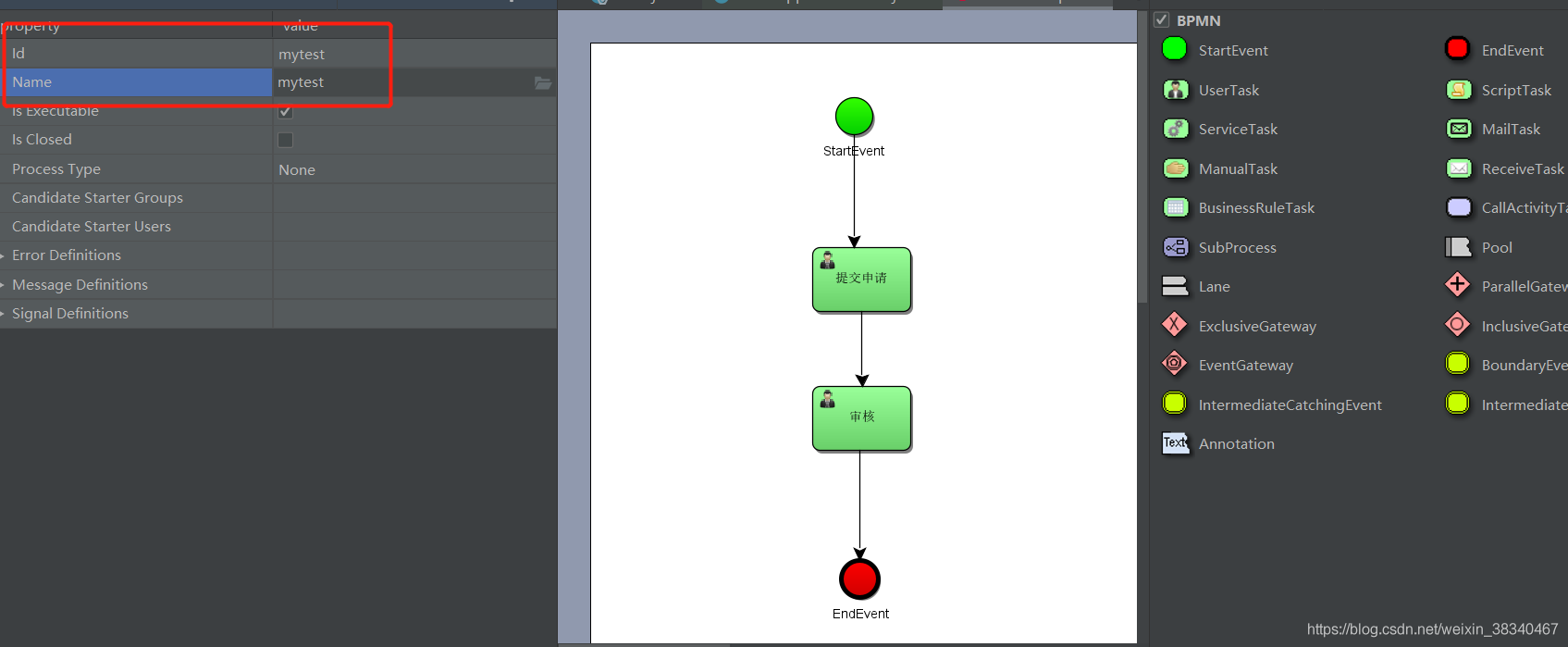Select the Lane palette icon
The image size is (1568, 647).
click(1175, 286)
